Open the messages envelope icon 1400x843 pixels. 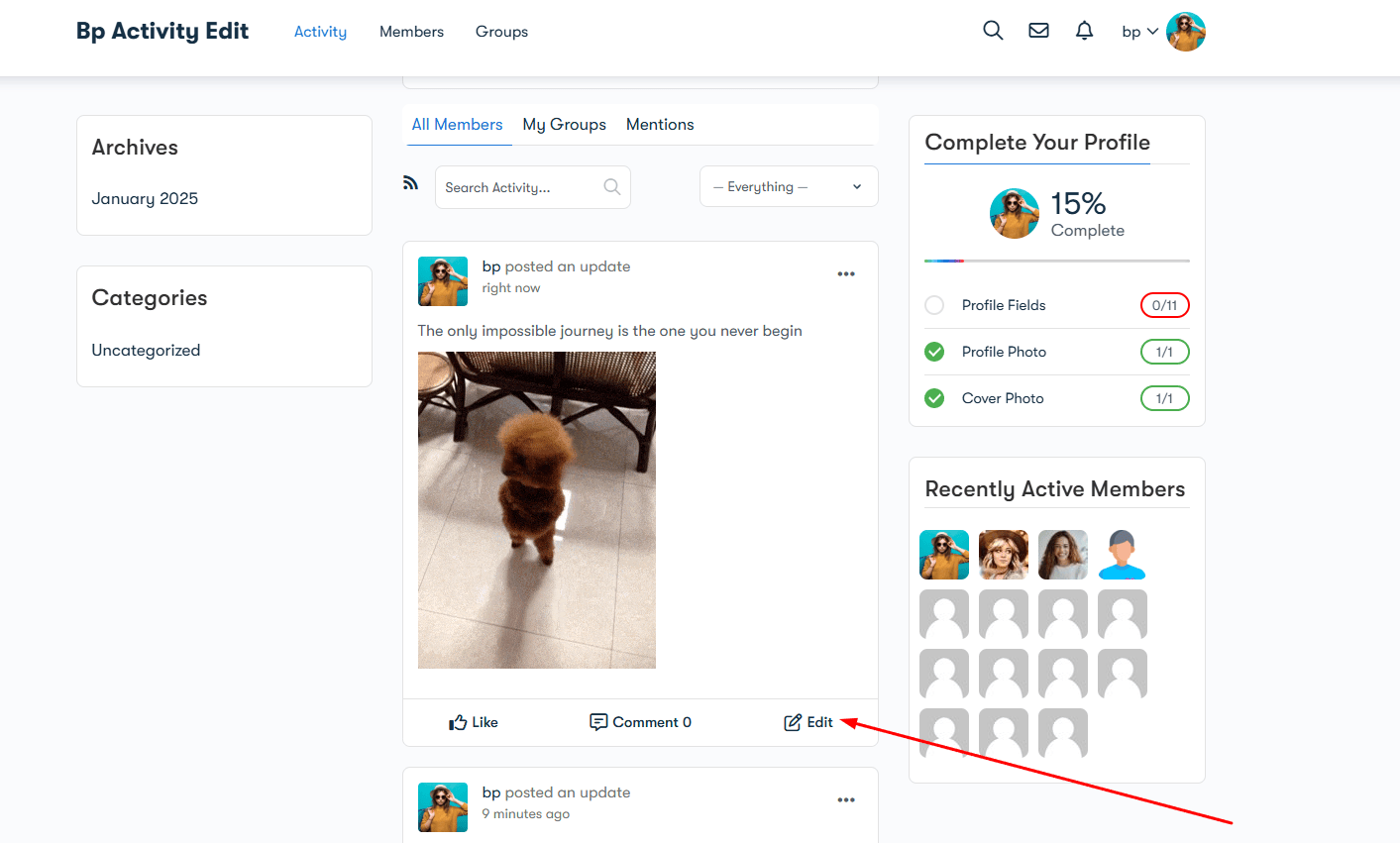1038,31
